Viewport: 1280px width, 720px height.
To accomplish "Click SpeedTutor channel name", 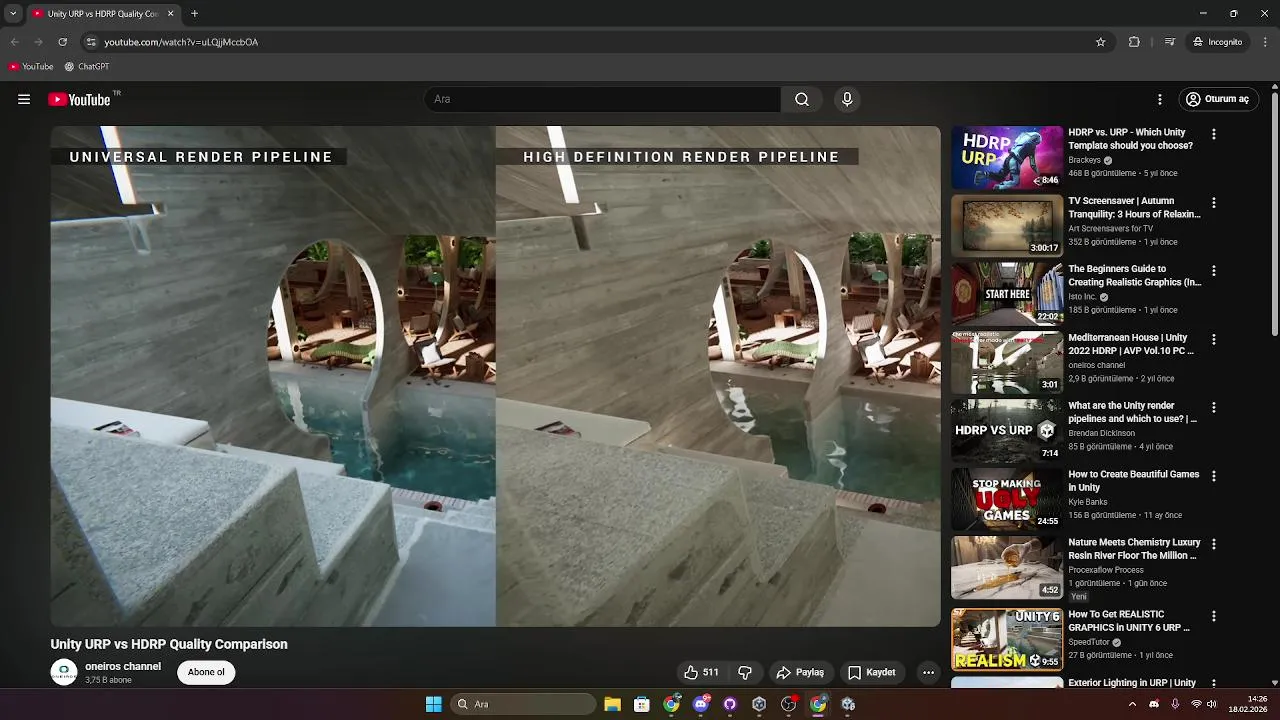I will 1090,642.
